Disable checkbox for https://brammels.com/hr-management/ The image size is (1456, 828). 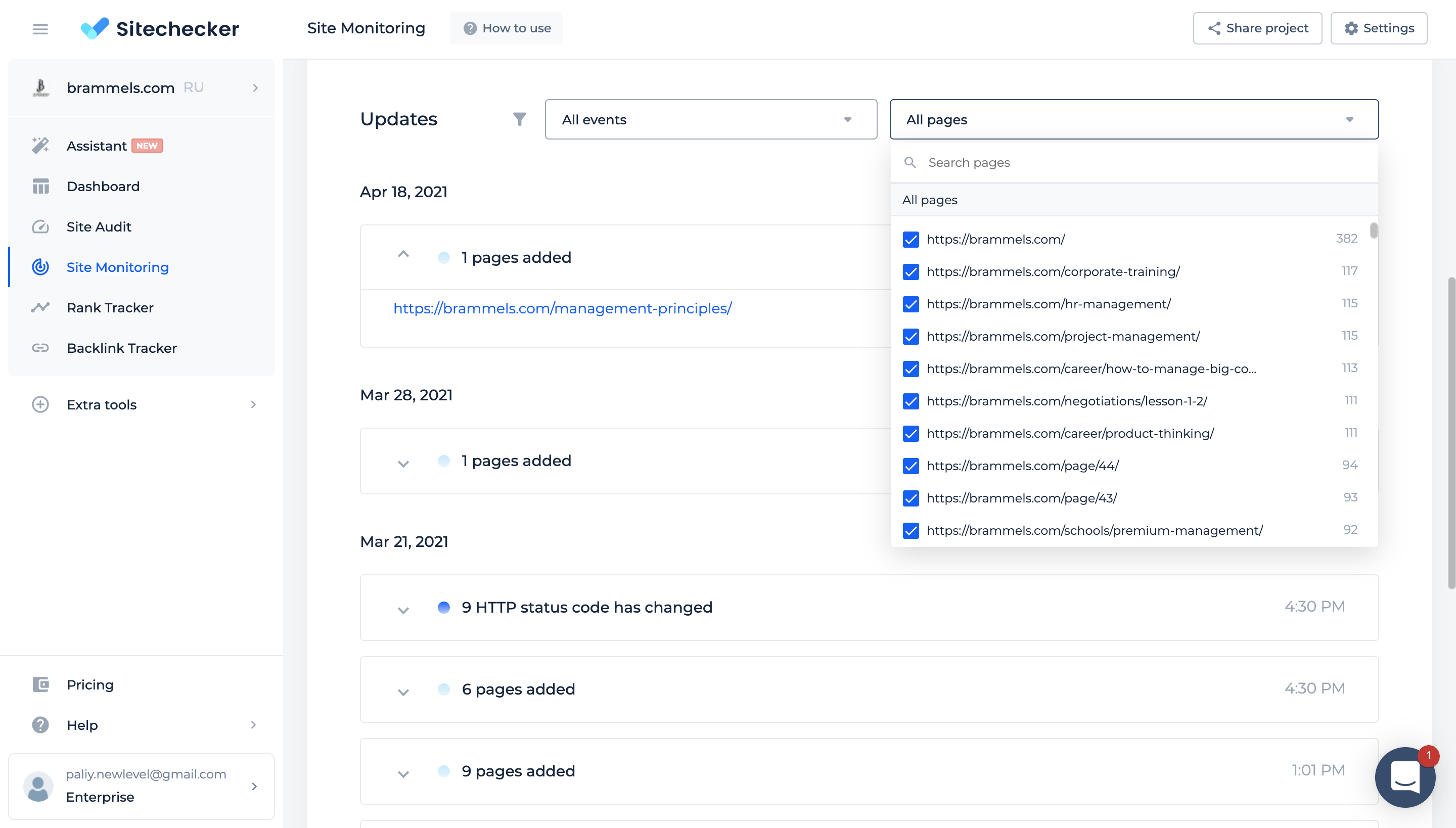point(910,304)
